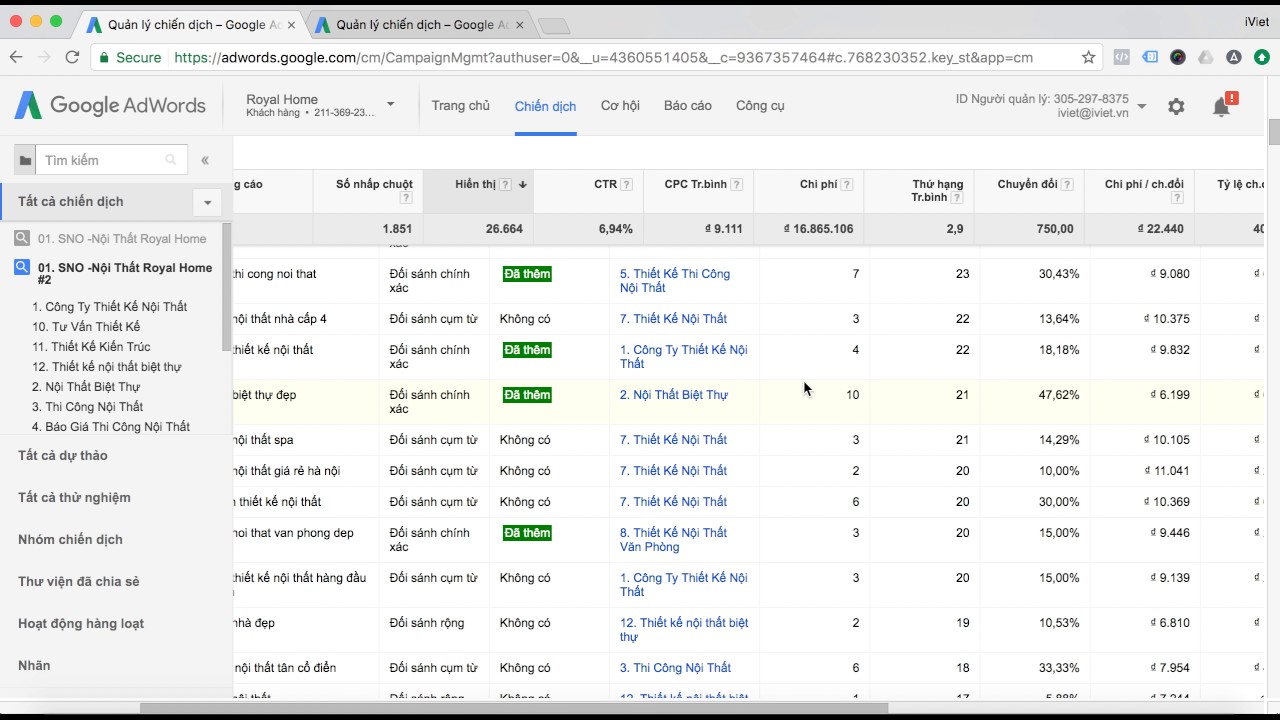The height and width of the screenshot is (720, 1280).
Task: Open the Trang chủ tab
Action: [x=461, y=105]
